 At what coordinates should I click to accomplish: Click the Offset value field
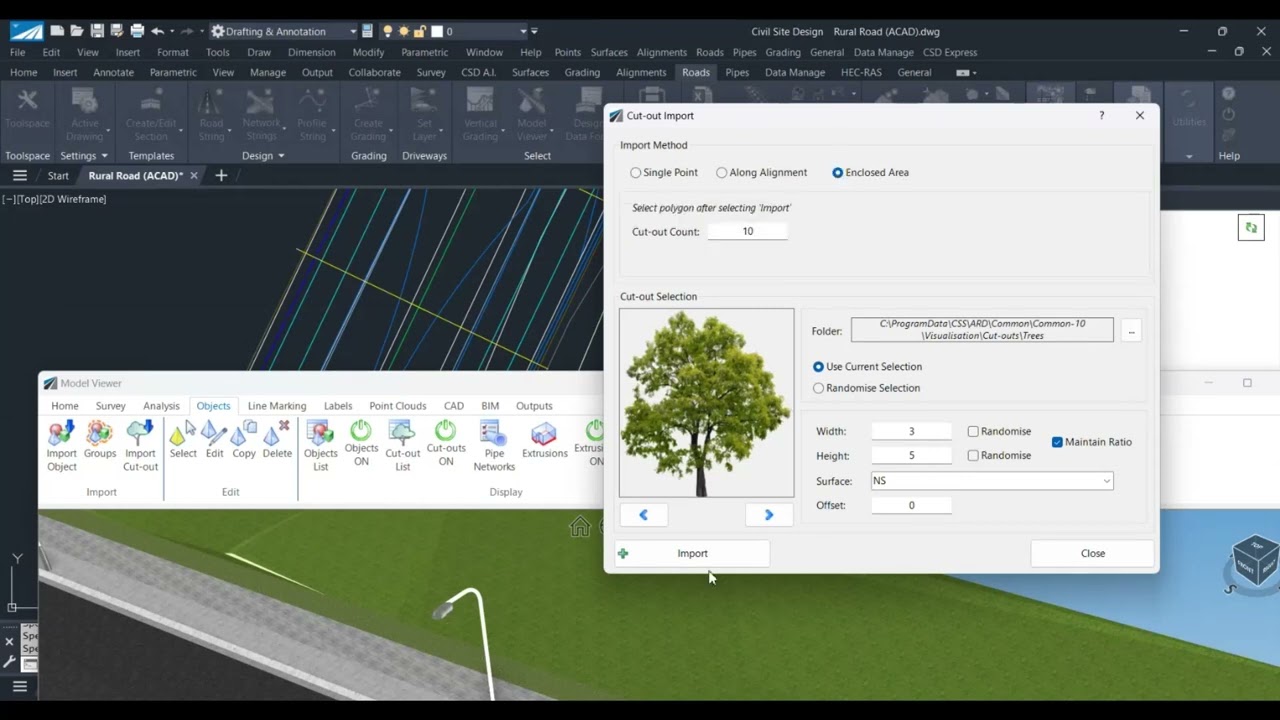point(911,505)
